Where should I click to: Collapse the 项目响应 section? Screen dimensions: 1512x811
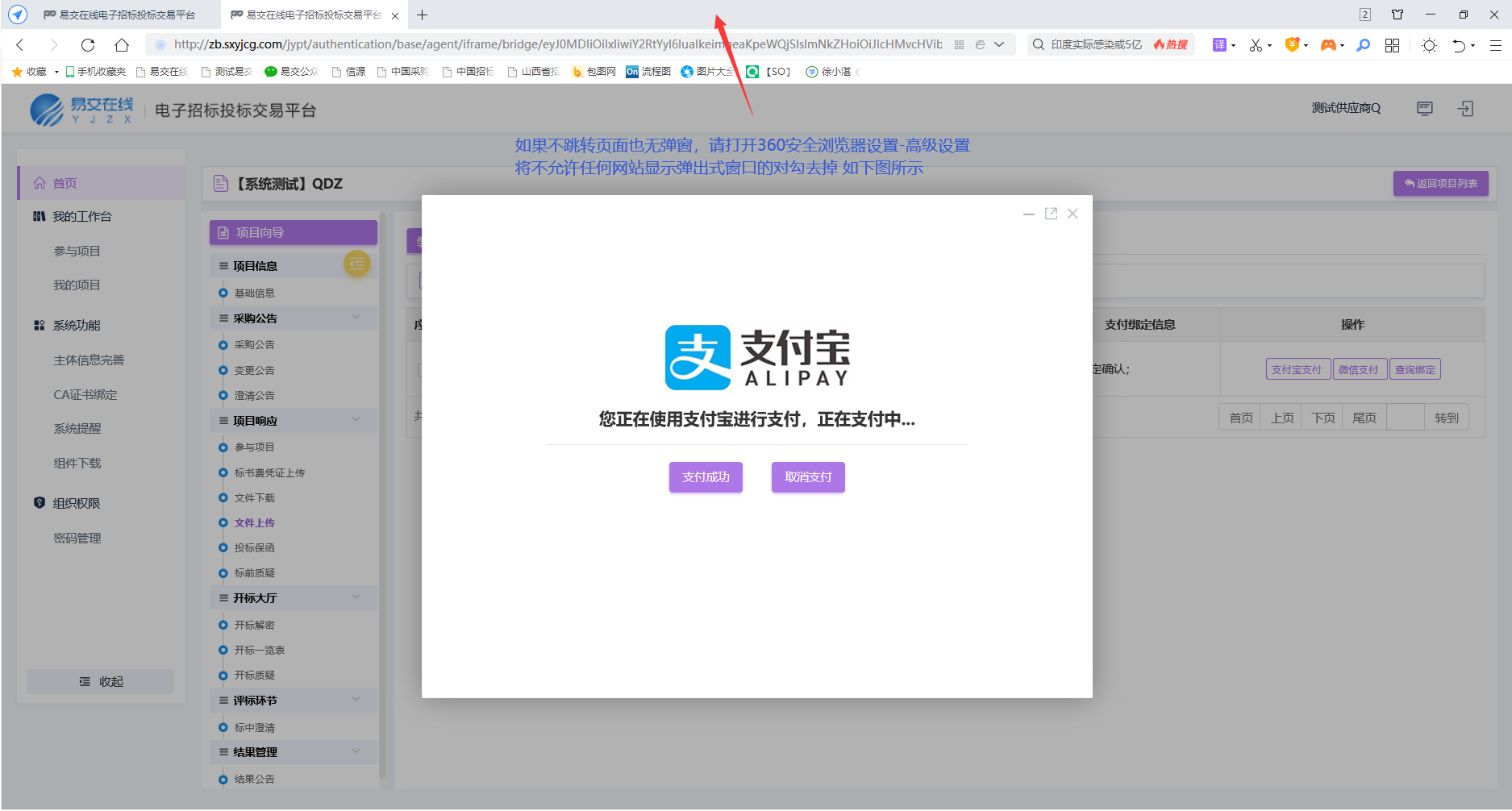[356, 420]
